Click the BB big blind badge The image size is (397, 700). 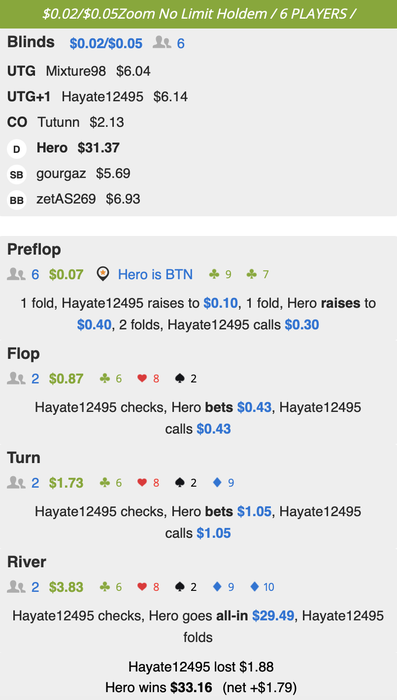pos(17,200)
